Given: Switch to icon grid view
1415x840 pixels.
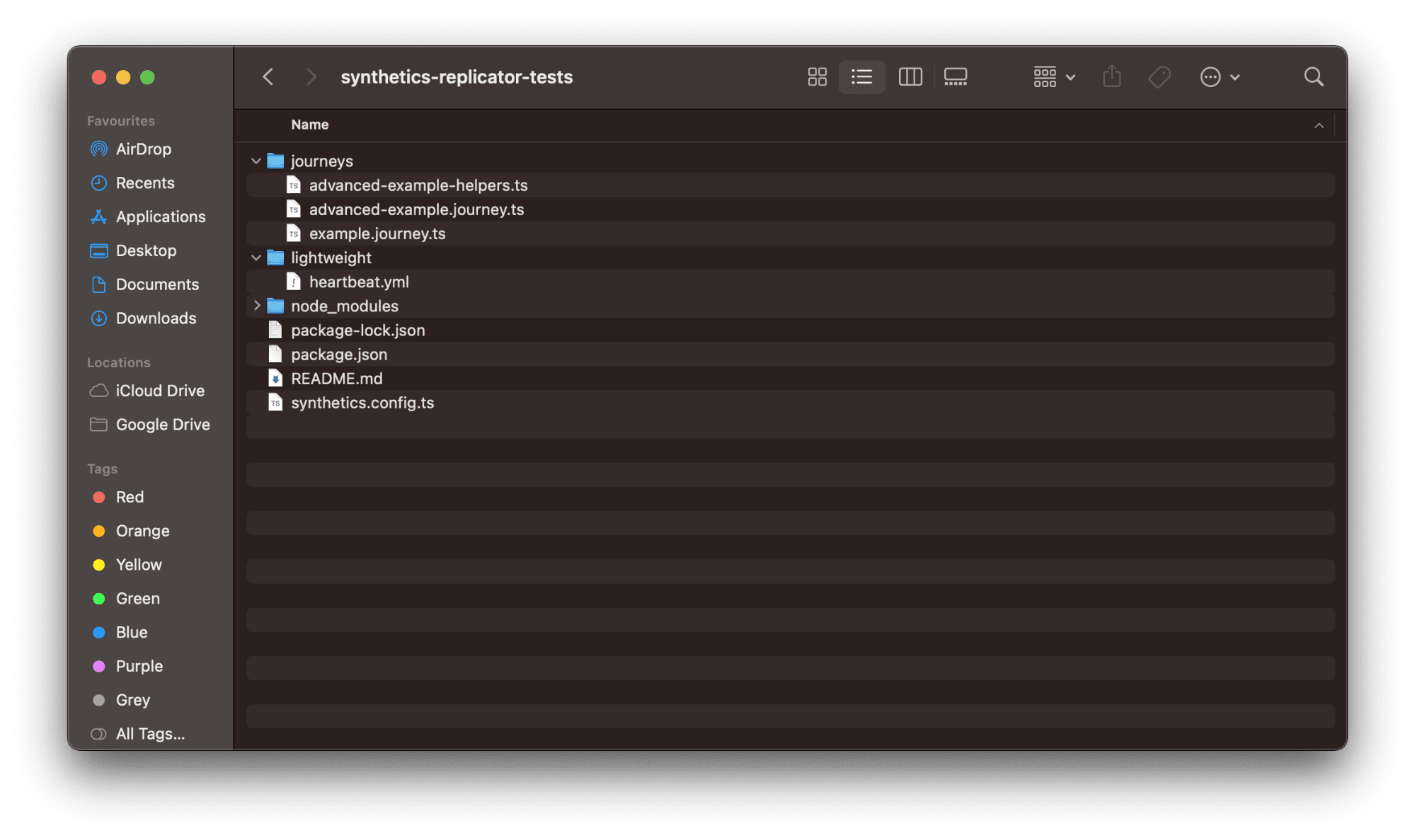Looking at the screenshot, I should [817, 76].
